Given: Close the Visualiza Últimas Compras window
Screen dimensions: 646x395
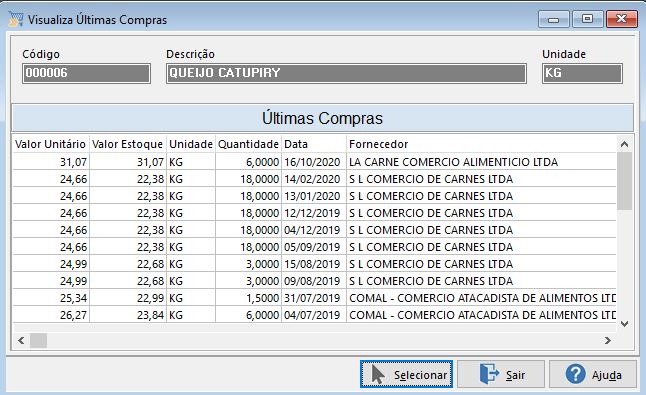Looking at the screenshot, I should 621,19.
